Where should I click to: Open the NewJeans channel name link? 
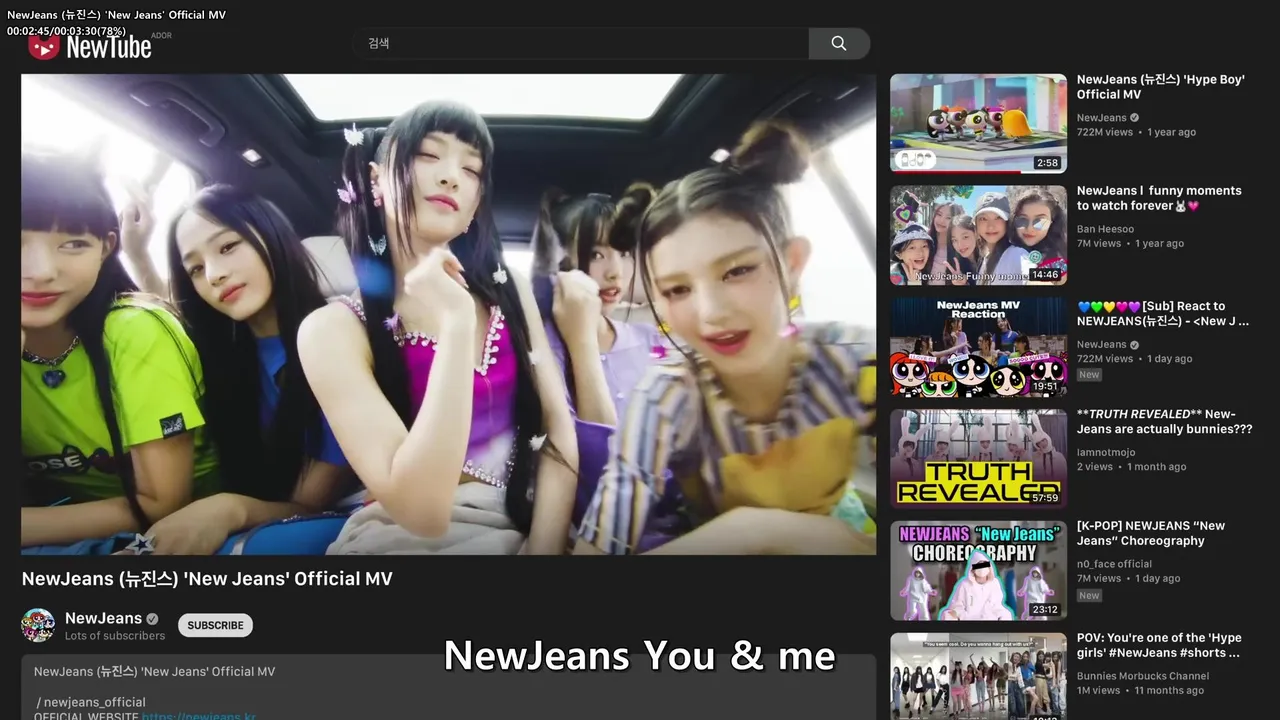click(104, 618)
